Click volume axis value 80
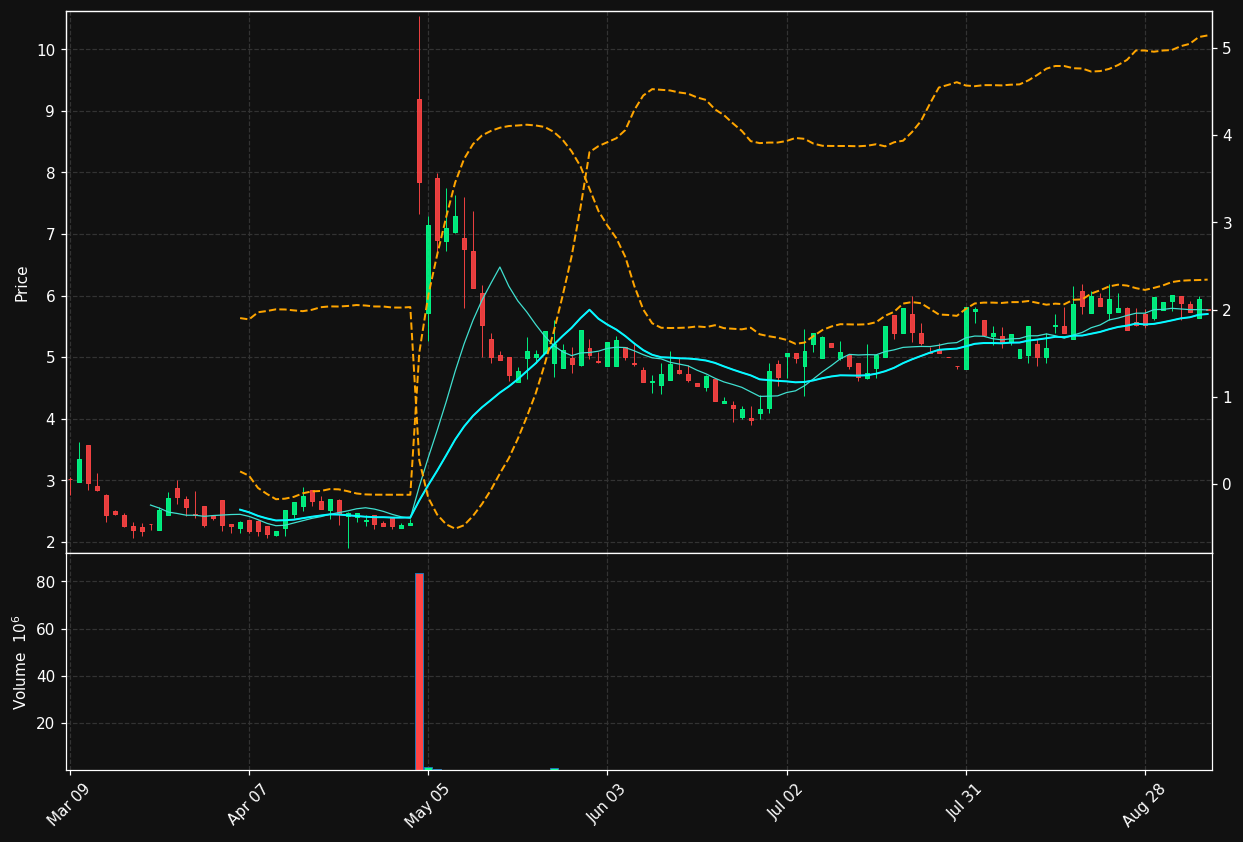The image size is (1243, 842). (47, 582)
